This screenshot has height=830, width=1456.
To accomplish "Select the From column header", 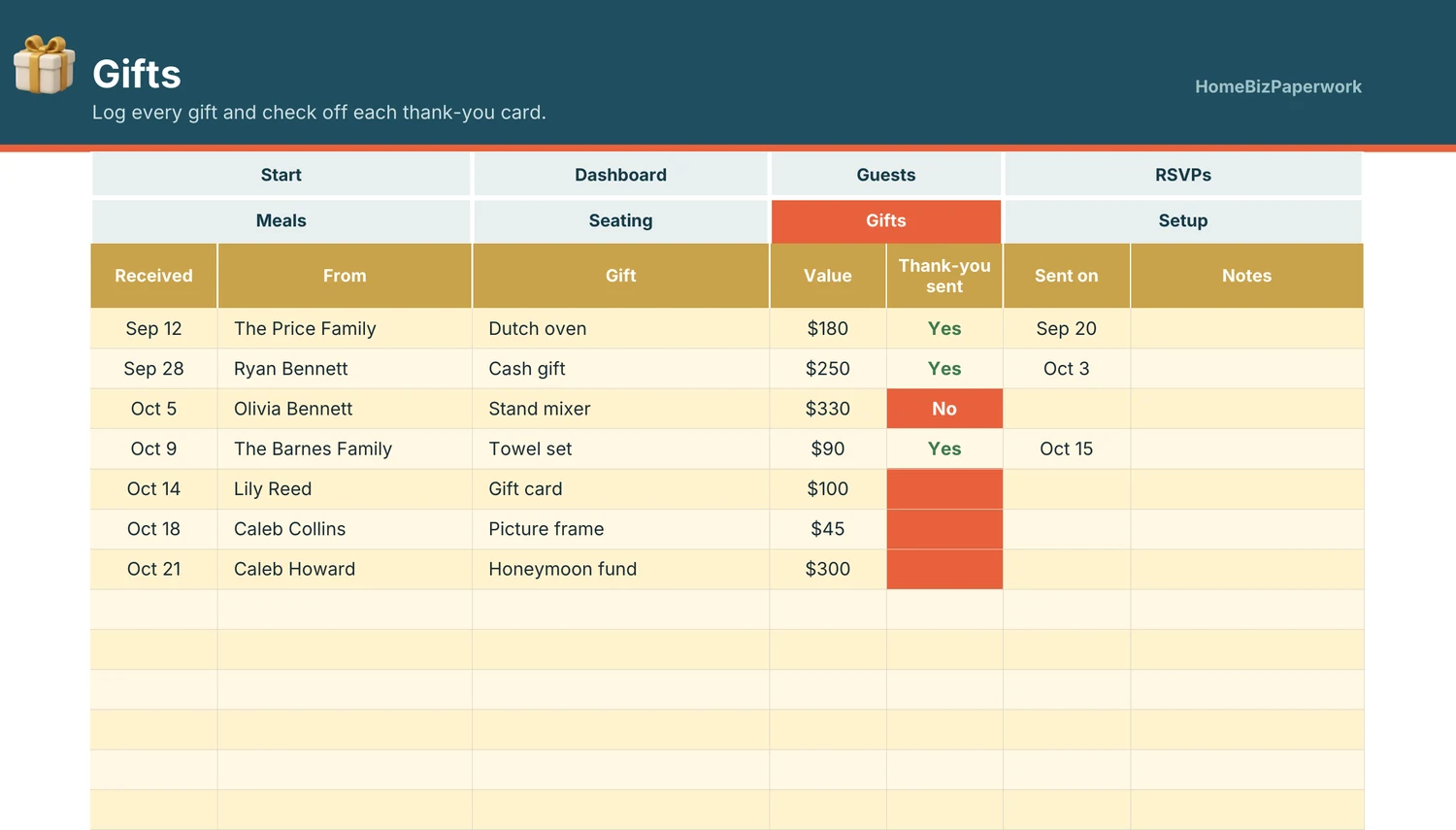I will 345,276.
